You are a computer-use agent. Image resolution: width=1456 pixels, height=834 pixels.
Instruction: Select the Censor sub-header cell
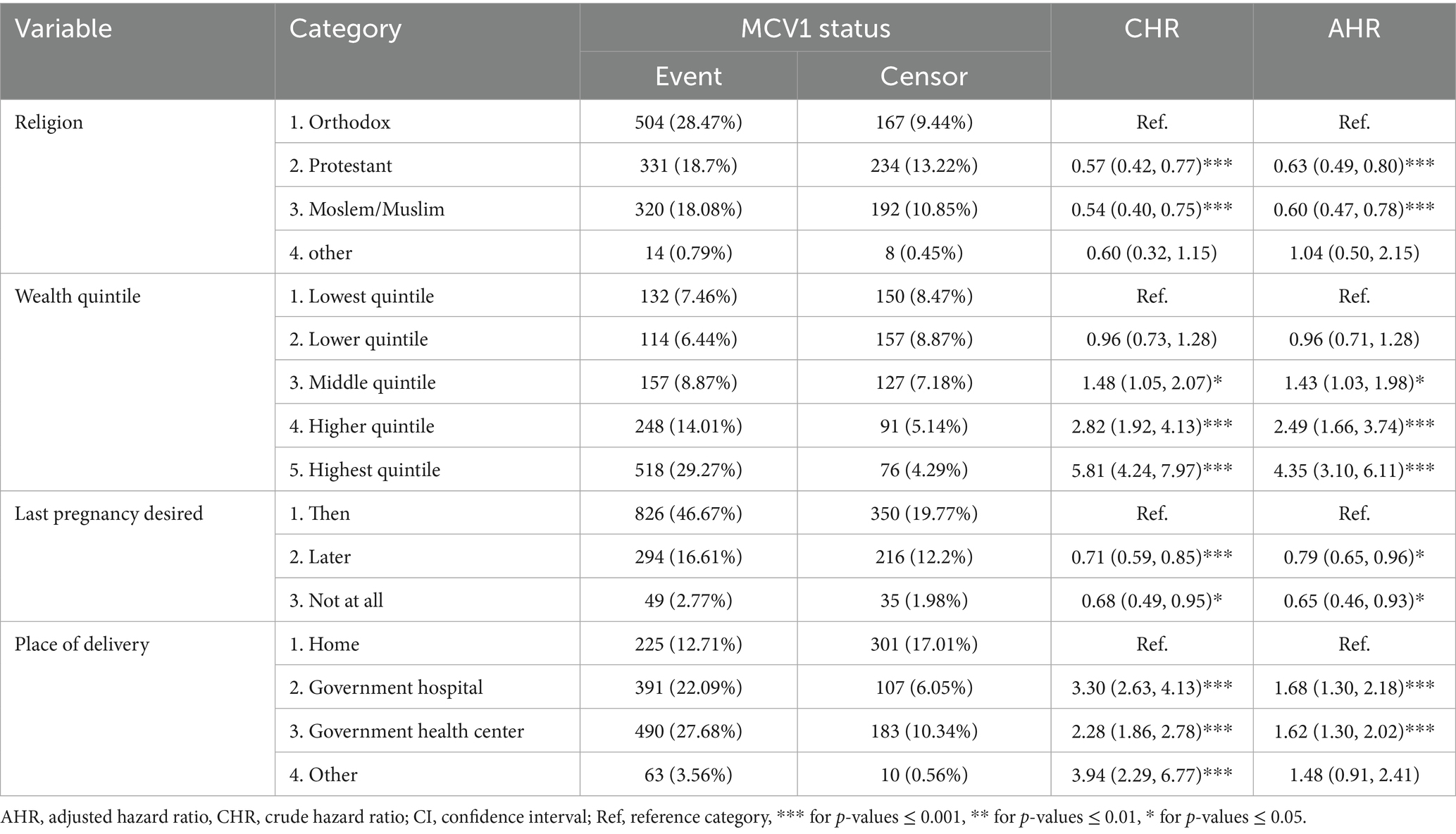click(923, 76)
